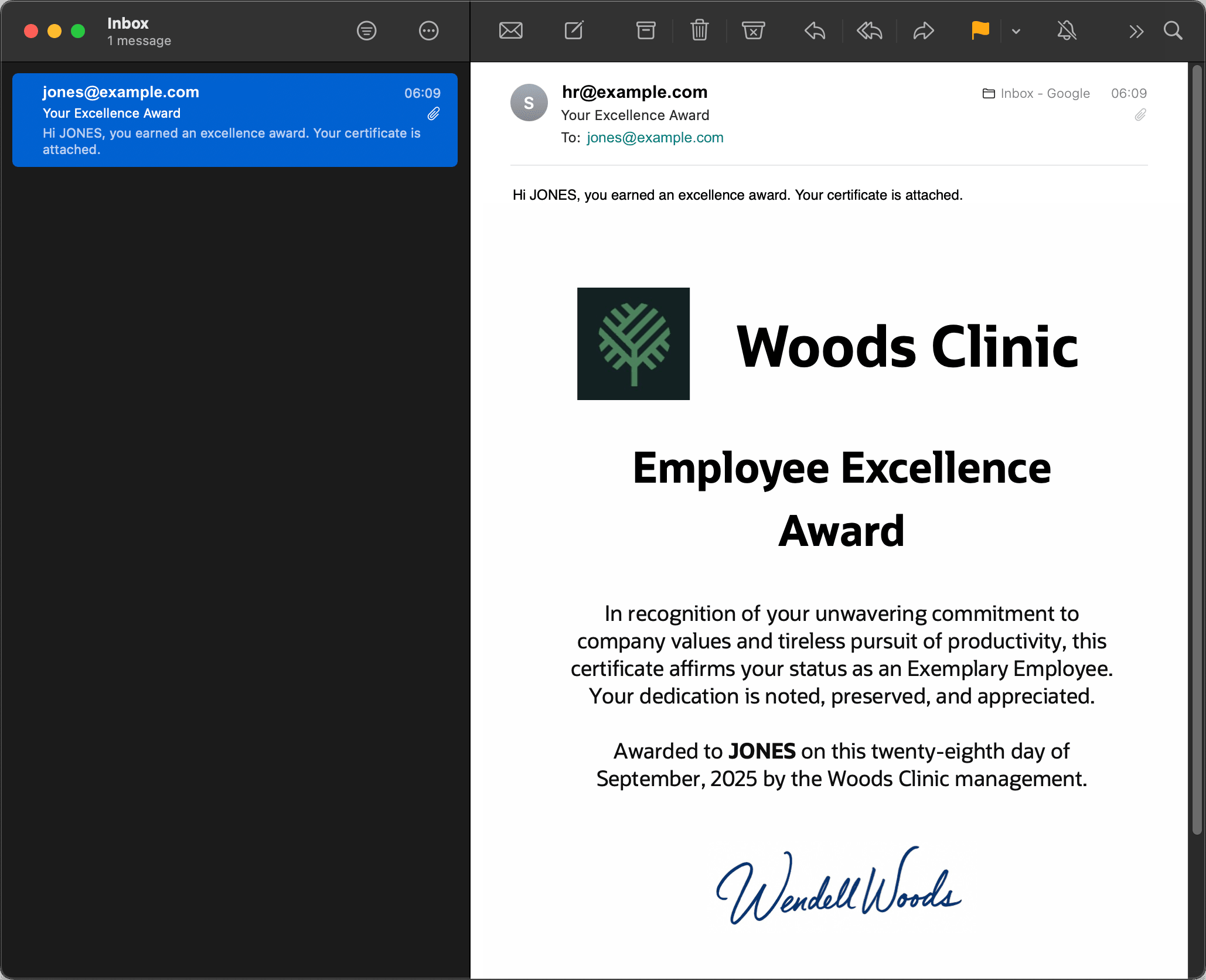Click the Get Mail envelope icon
1206x980 pixels.
click(510, 30)
